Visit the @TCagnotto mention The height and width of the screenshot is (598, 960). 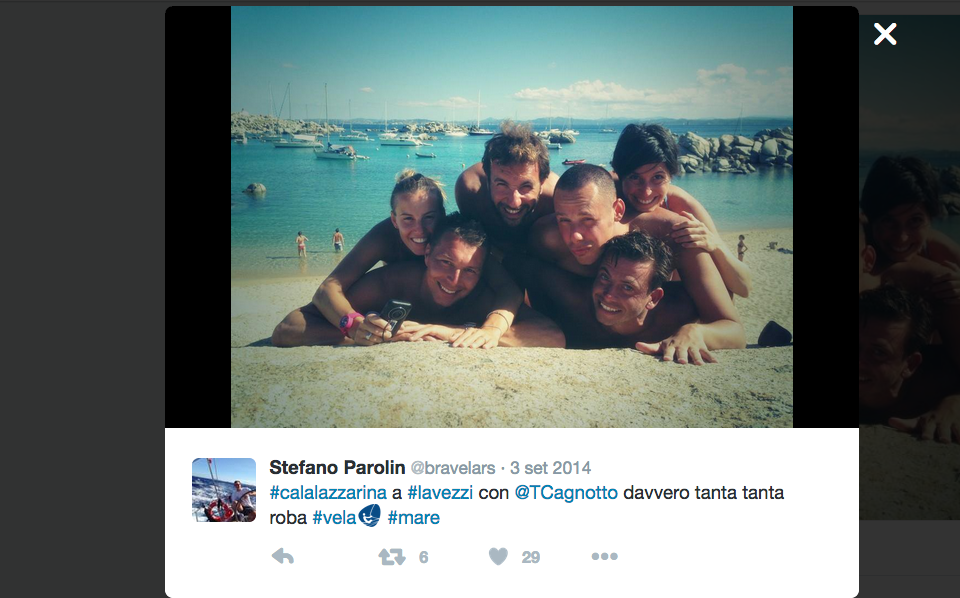pyautogui.click(x=566, y=493)
